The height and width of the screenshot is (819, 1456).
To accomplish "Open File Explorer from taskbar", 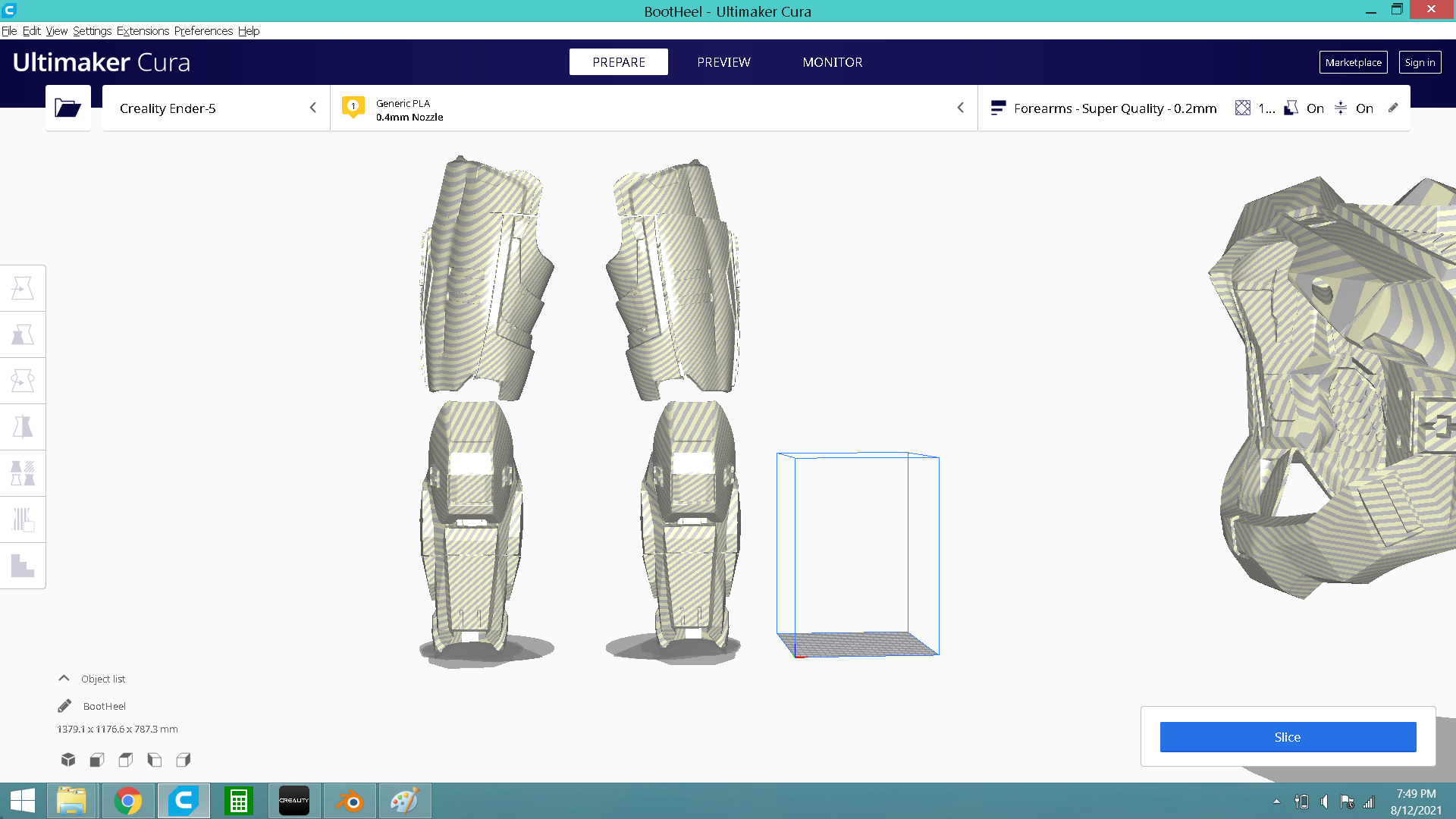I will coord(71,801).
